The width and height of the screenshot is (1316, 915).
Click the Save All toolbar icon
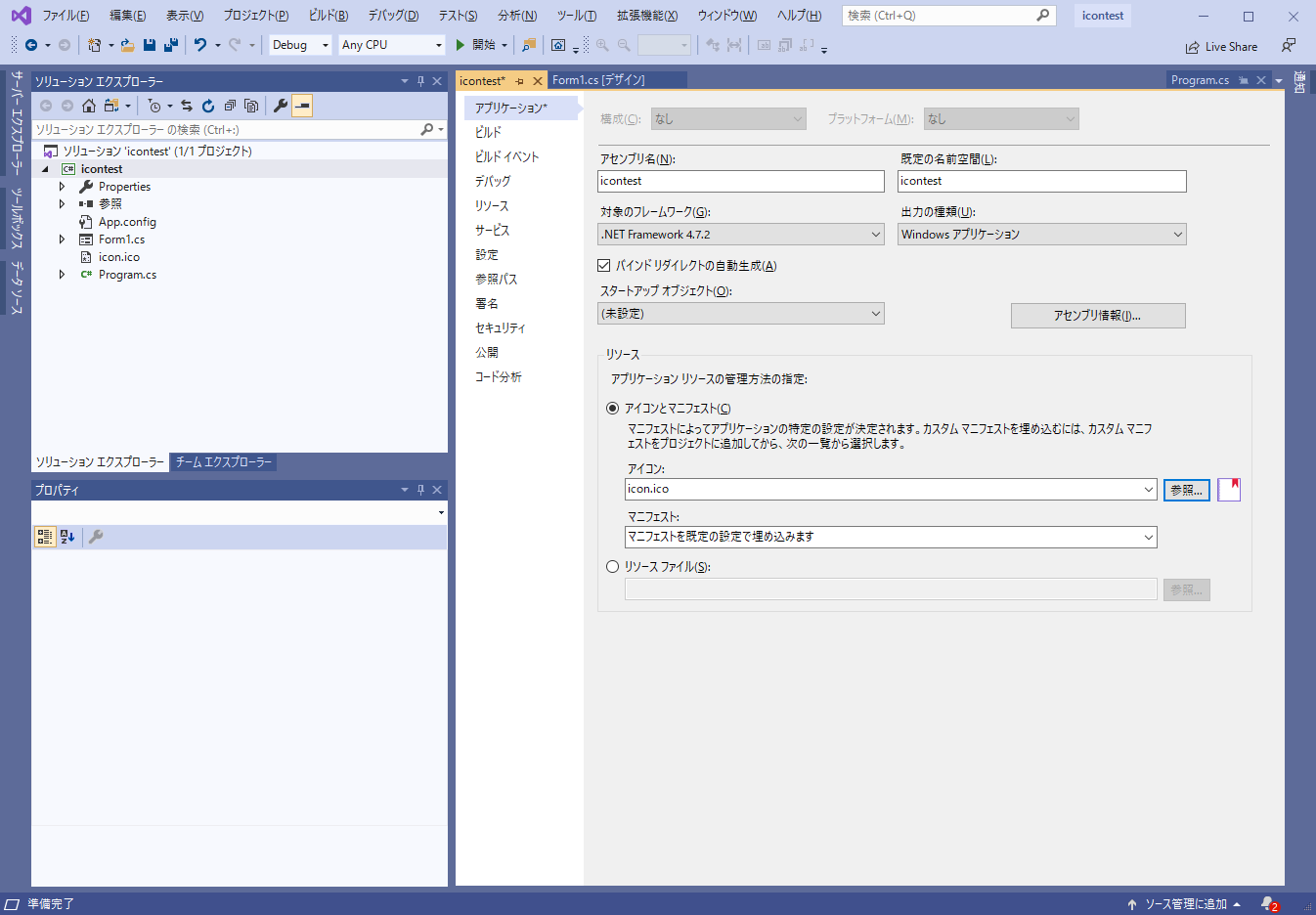[171, 45]
